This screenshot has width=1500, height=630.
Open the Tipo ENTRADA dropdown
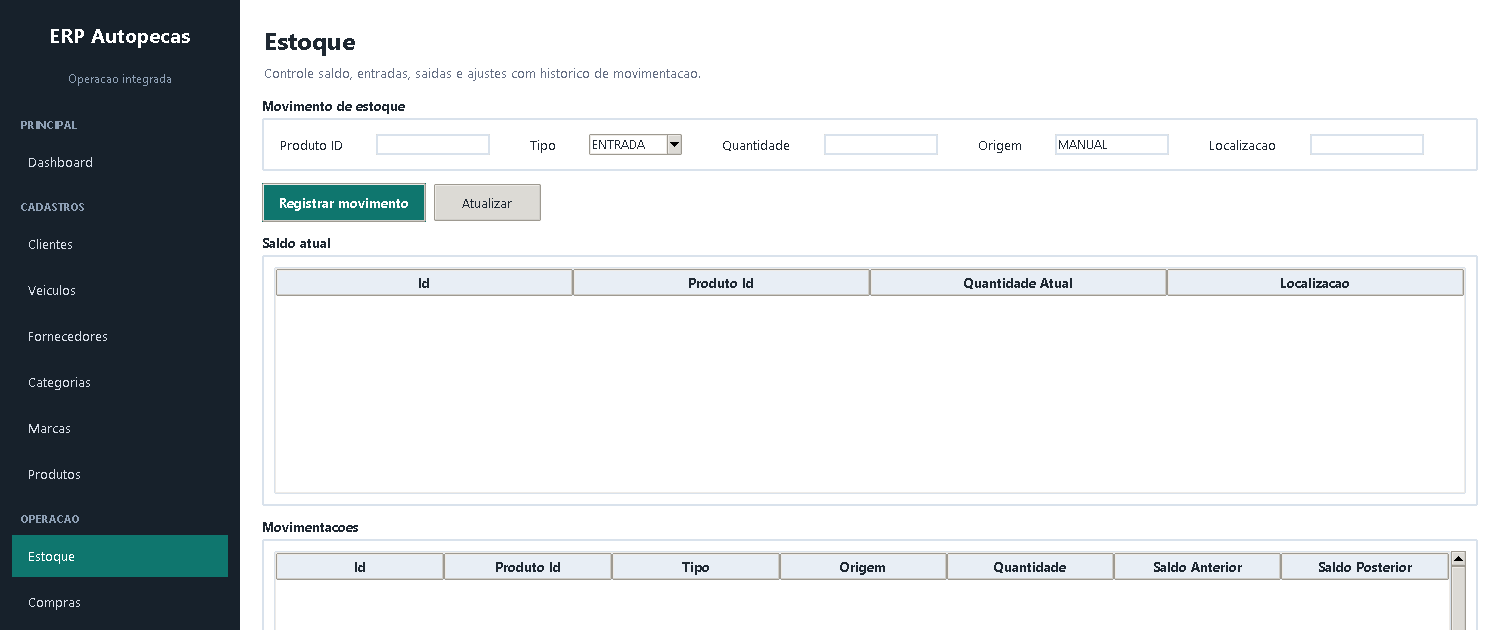[x=635, y=145]
